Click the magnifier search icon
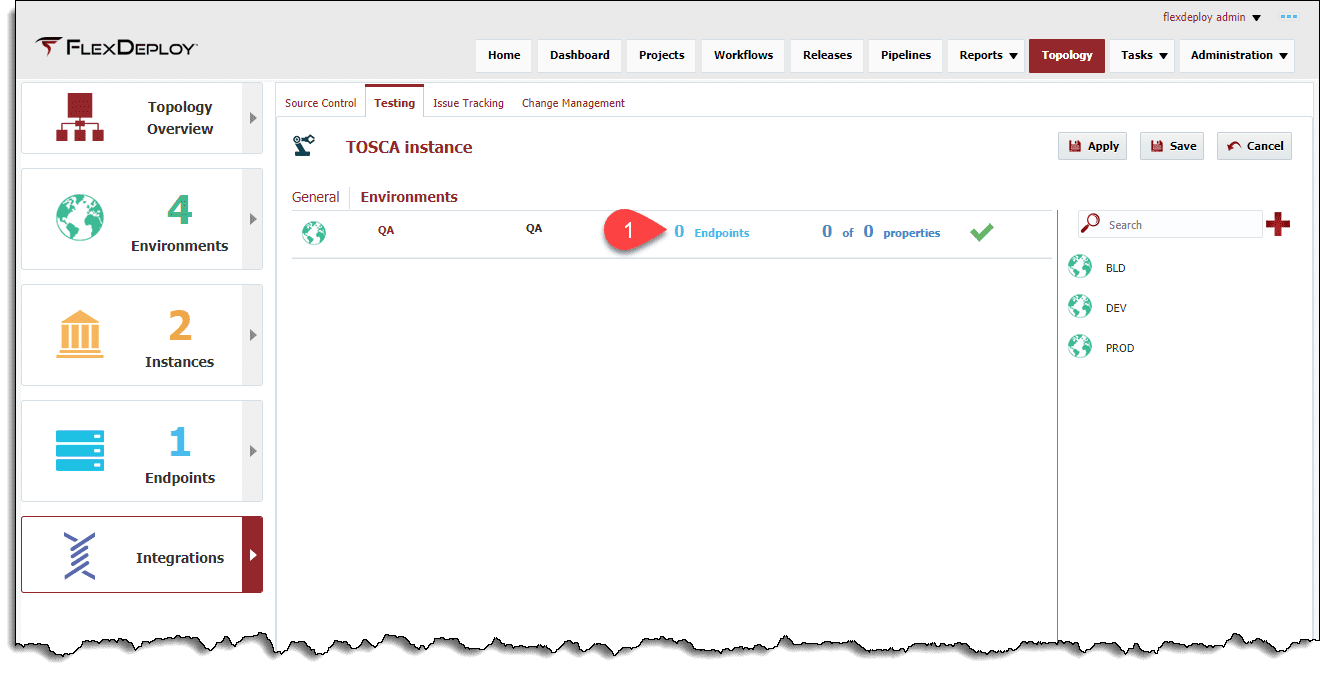The width and height of the screenshot is (1320, 678). click(1091, 224)
